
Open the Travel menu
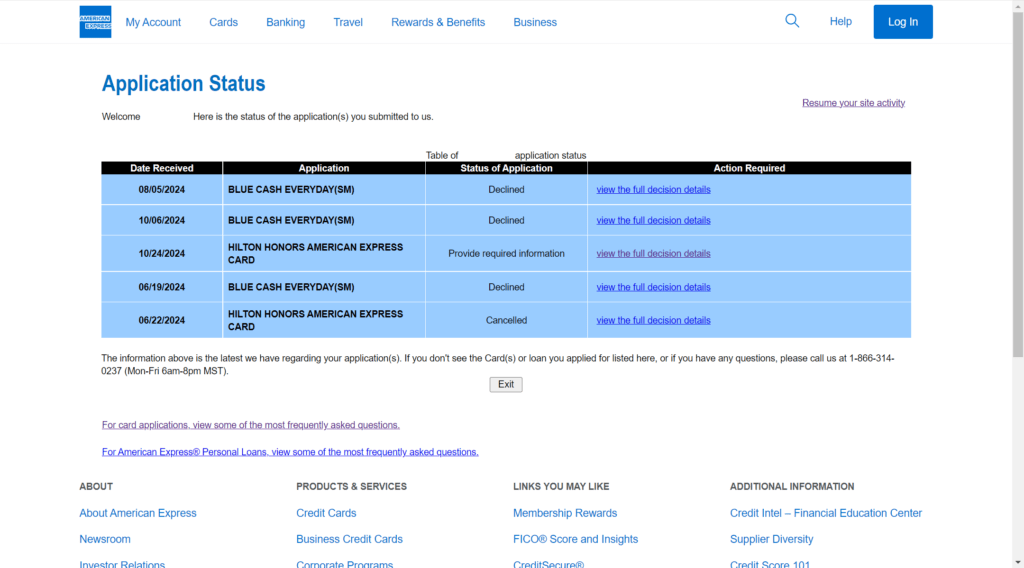click(348, 22)
